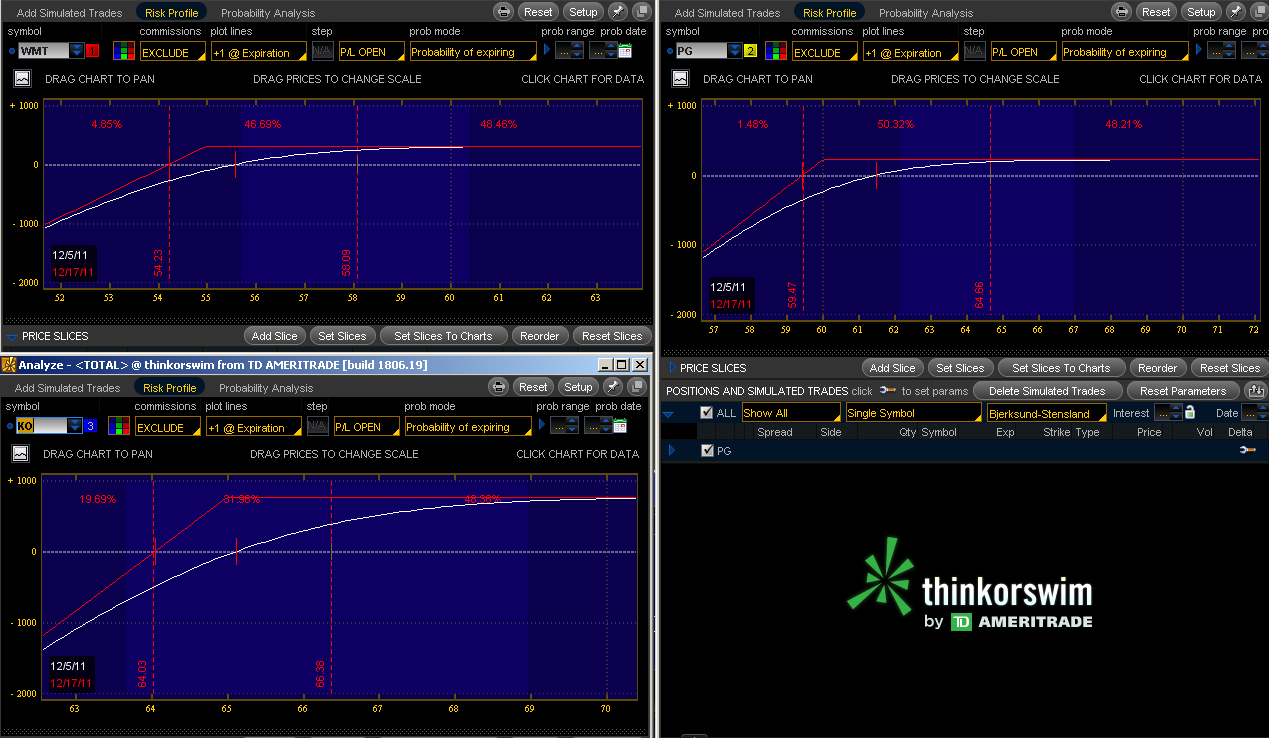The height and width of the screenshot is (738, 1269).
Task: Click the prob range play arrow in WMT panel
Action: tap(547, 51)
